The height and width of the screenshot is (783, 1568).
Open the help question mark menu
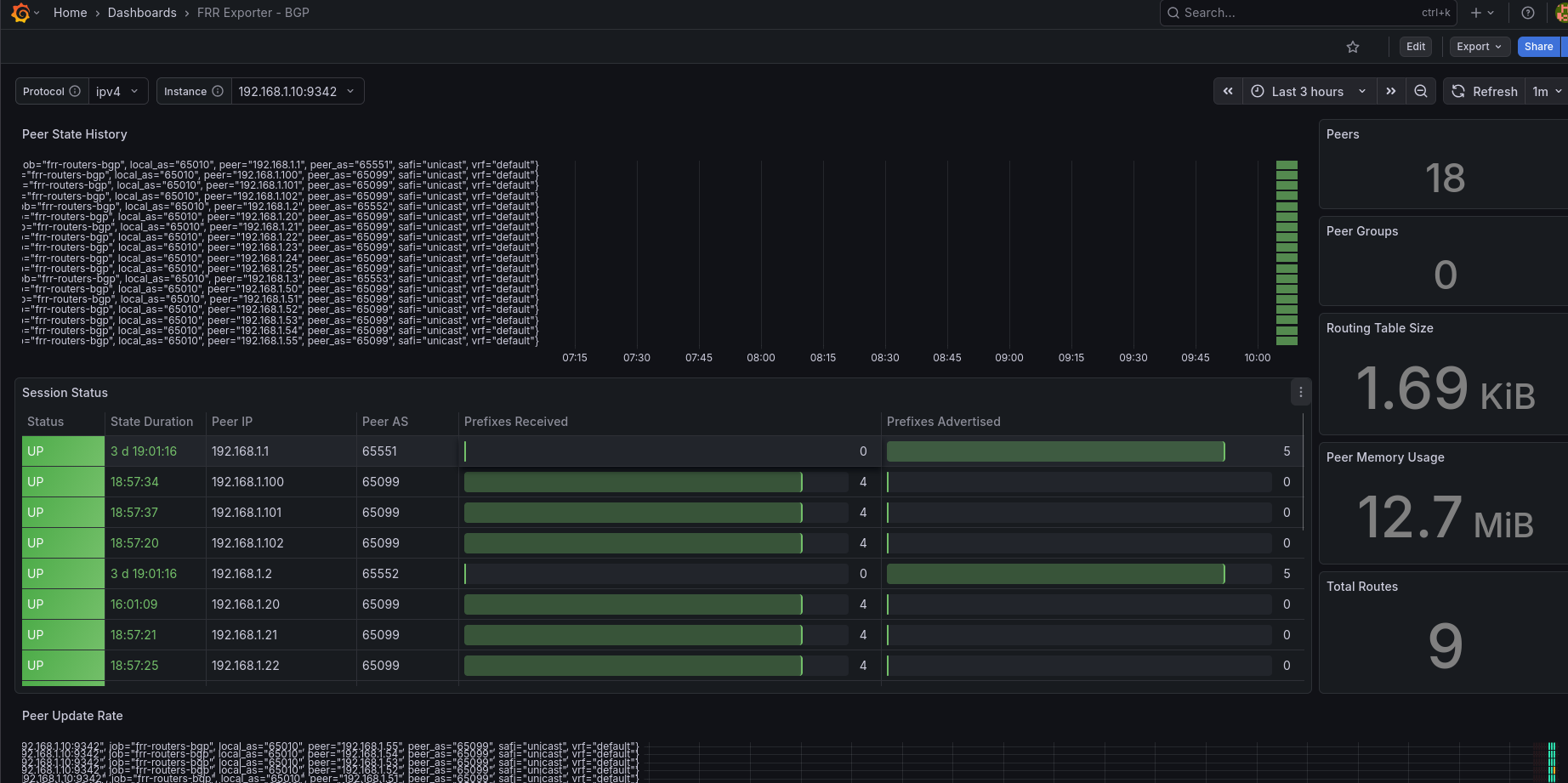pyautogui.click(x=1528, y=13)
